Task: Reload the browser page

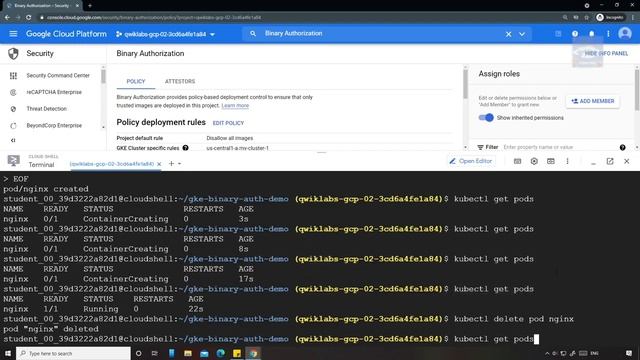Action: [x=29, y=18]
